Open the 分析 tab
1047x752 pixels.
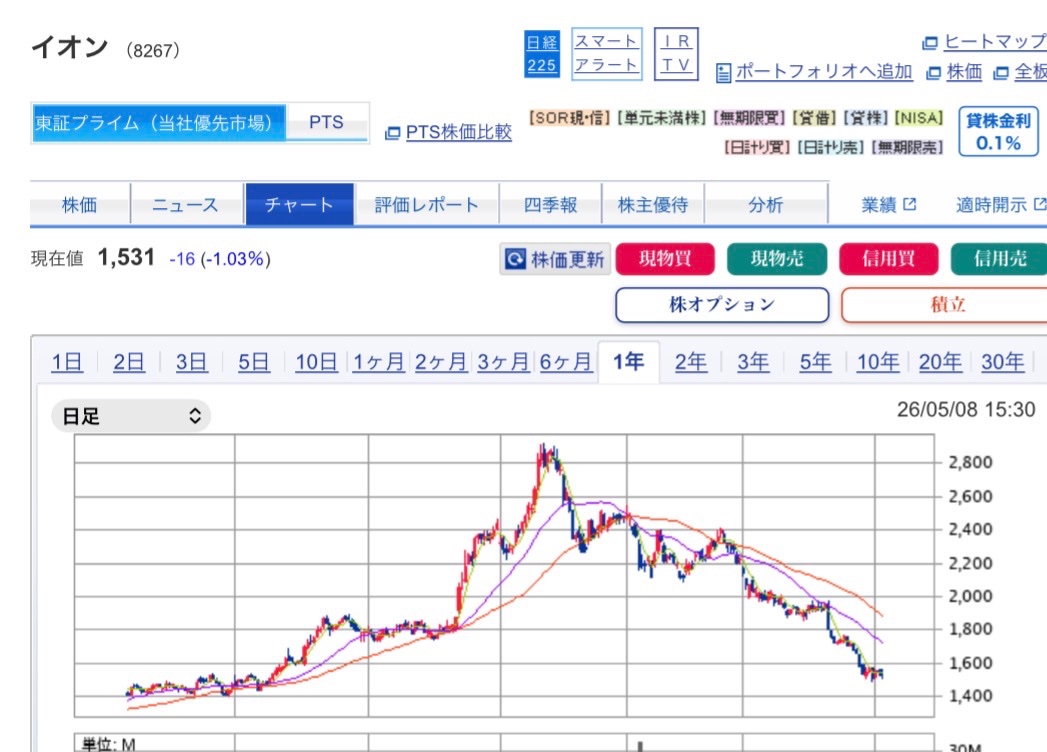765,204
